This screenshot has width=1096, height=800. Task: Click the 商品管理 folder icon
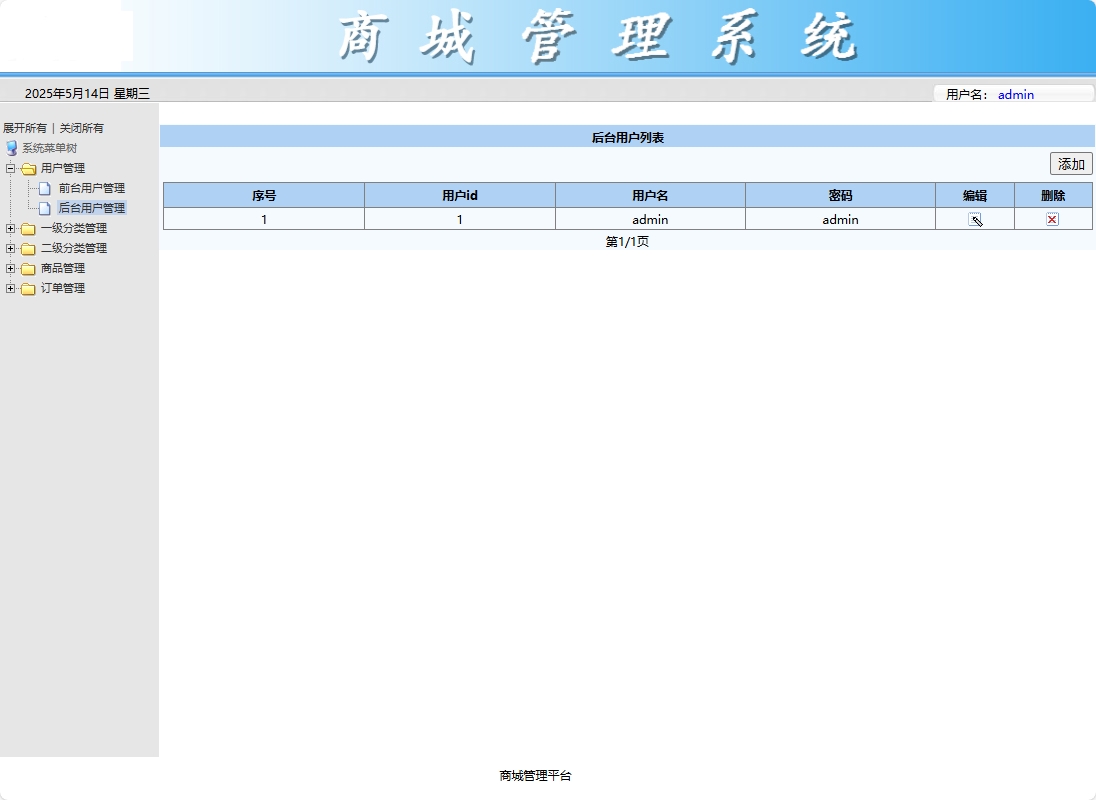(27, 268)
